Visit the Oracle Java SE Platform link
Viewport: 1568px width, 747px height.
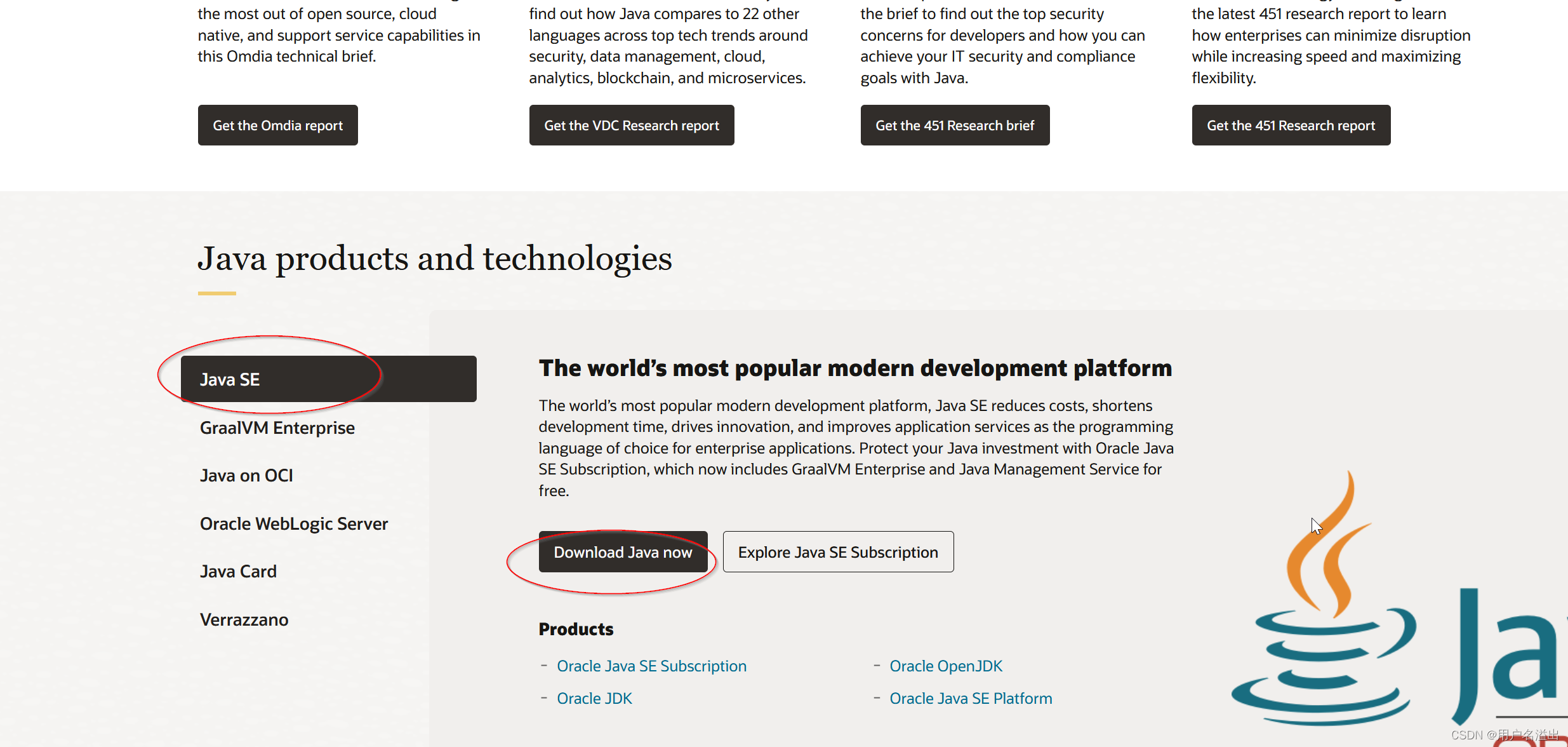[970, 698]
